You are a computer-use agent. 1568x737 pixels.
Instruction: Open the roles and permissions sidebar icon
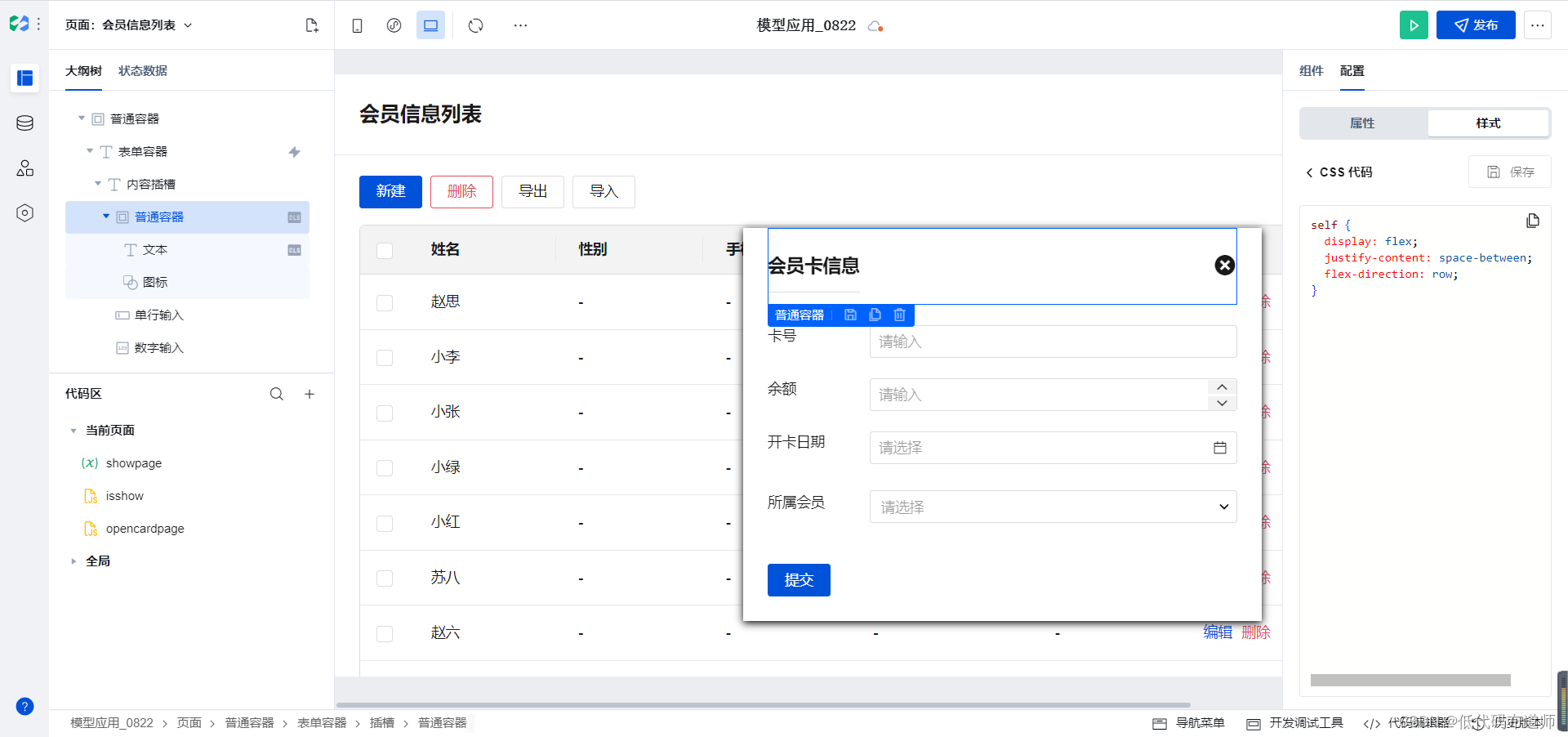[x=25, y=168]
